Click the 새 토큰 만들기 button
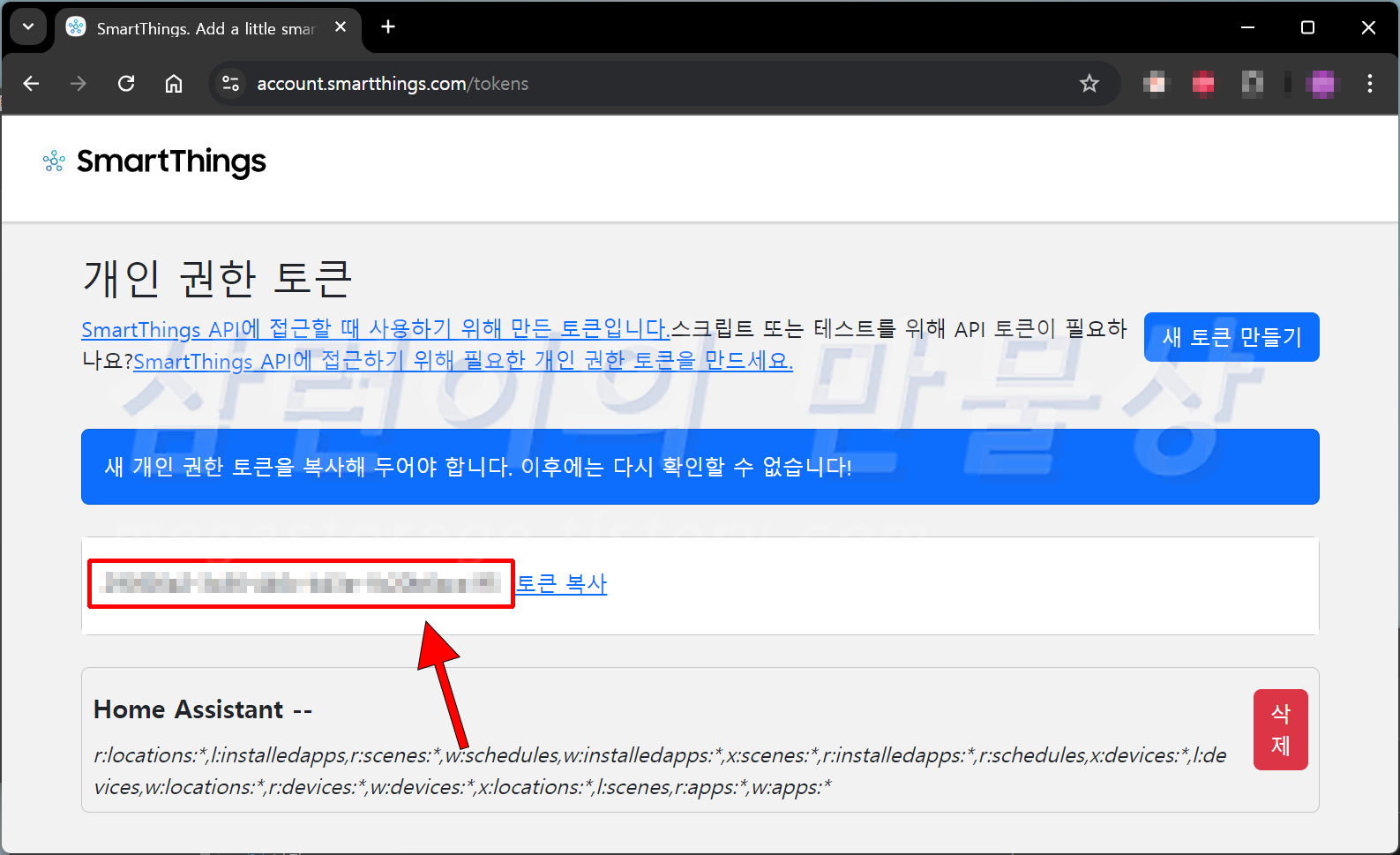Image resolution: width=1400 pixels, height=855 pixels. [1232, 337]
